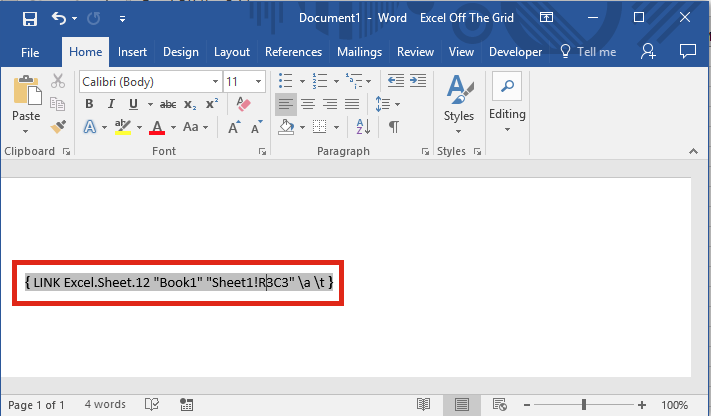The width and height of the screenshot is (711, 416).
Task: Toggle Subscript formatting
Action: (x=190, y=104)
